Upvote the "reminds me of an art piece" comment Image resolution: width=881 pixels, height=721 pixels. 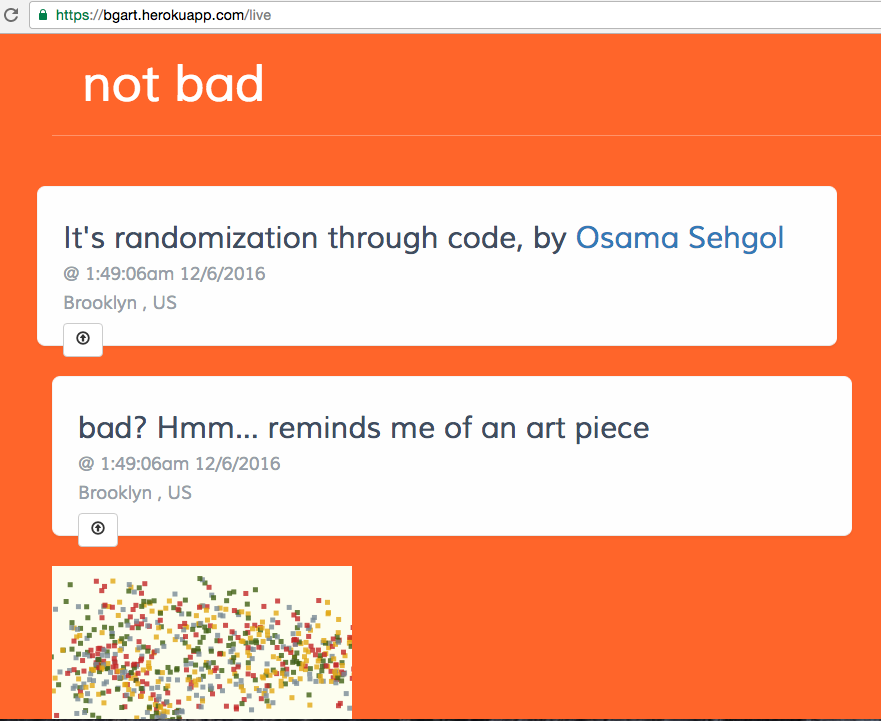tap(98, 529)
